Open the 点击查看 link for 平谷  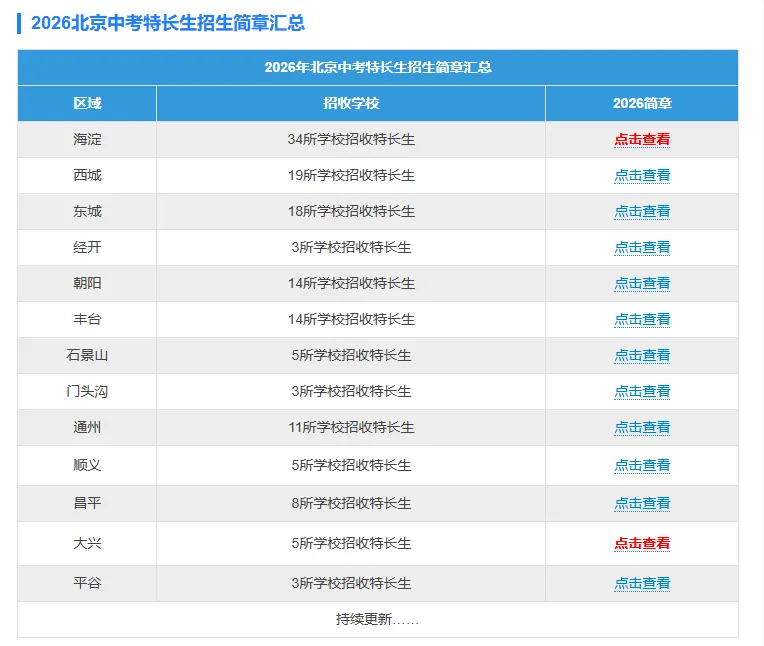[x=642, y=583]
